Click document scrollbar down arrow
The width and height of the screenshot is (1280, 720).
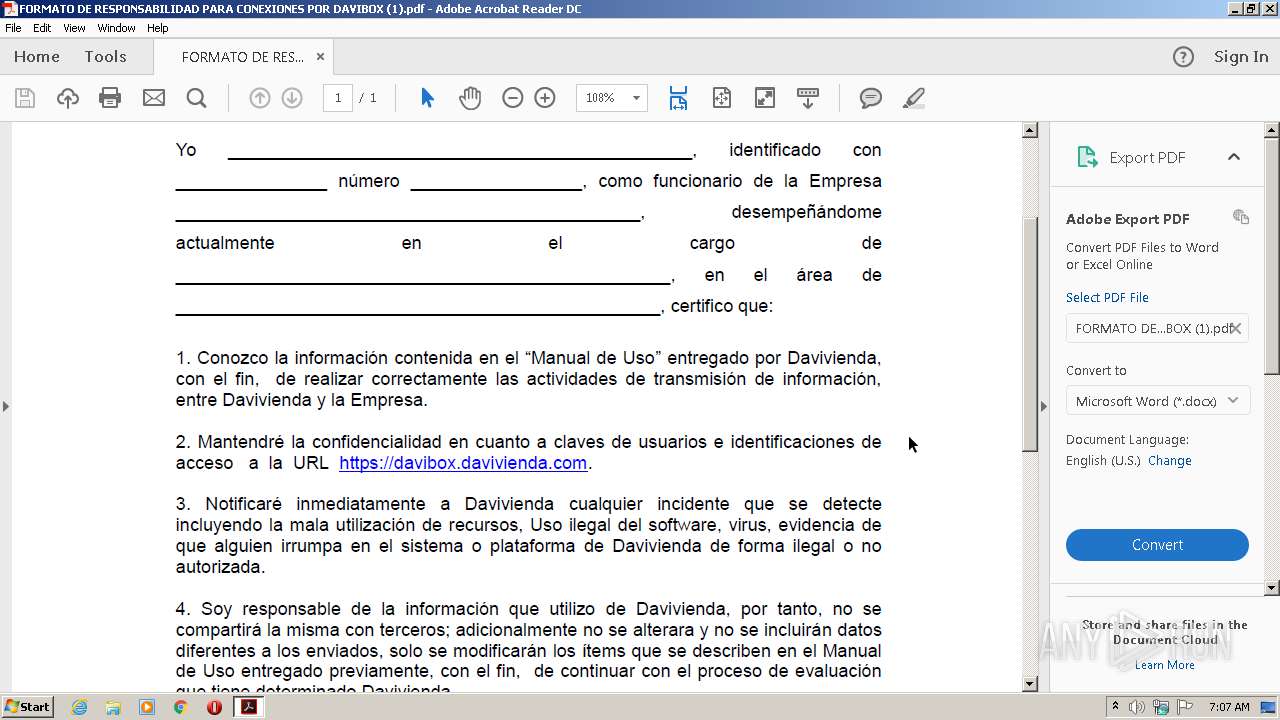pos(1030,684)
